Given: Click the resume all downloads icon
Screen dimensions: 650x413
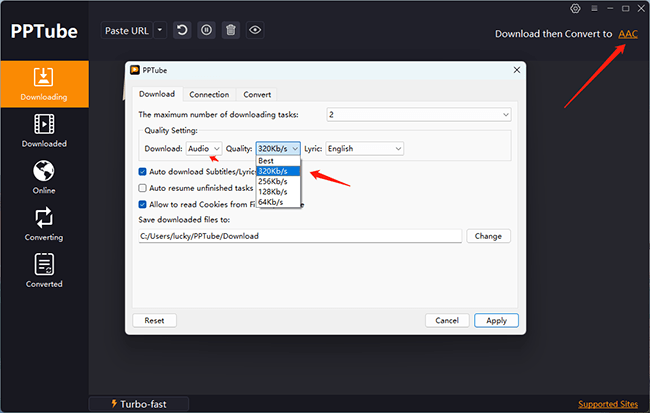Looking at the screenshot, I should click(182, 30).
